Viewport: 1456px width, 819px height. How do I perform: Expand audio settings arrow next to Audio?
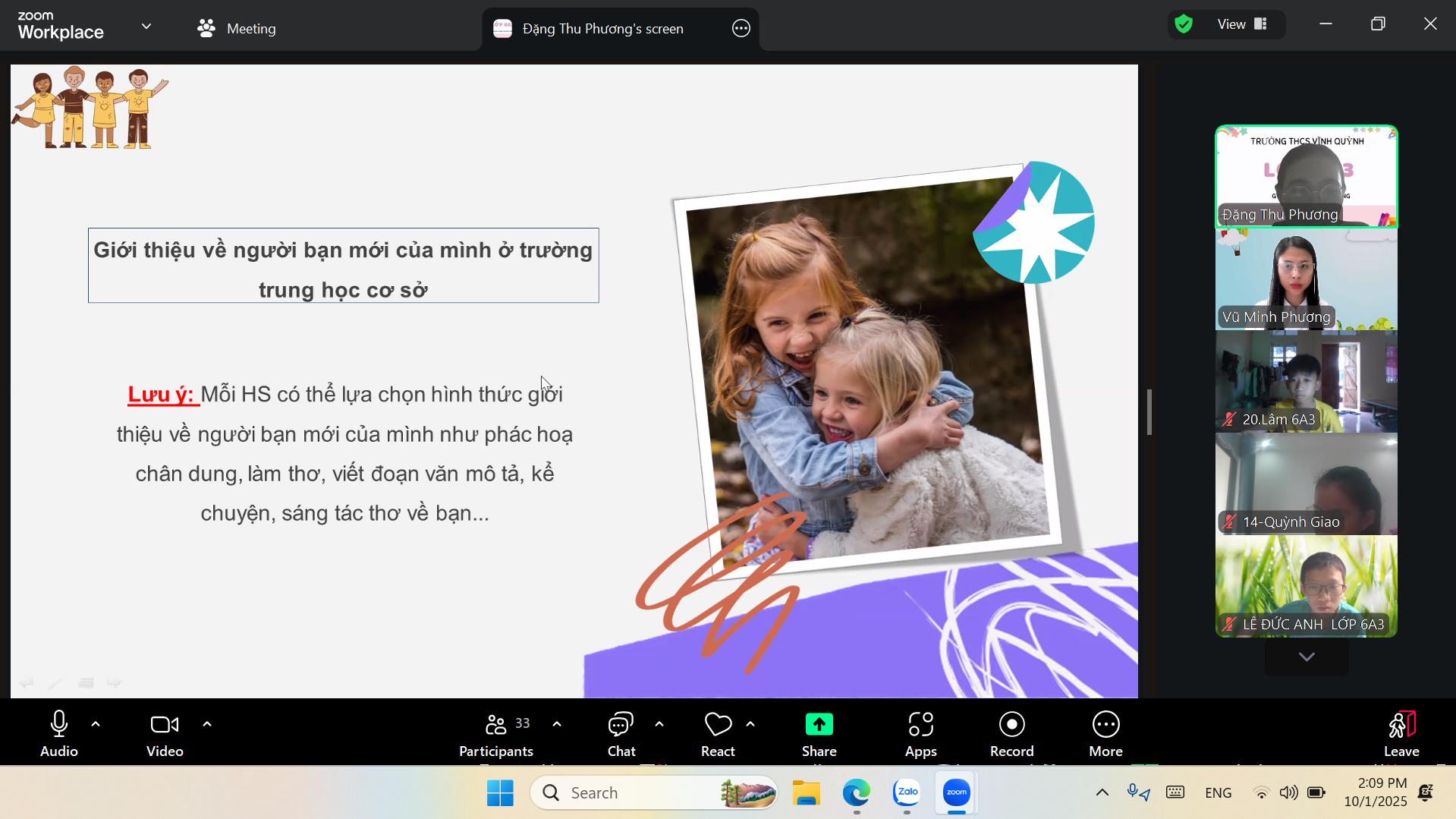(x=96, y=724)
